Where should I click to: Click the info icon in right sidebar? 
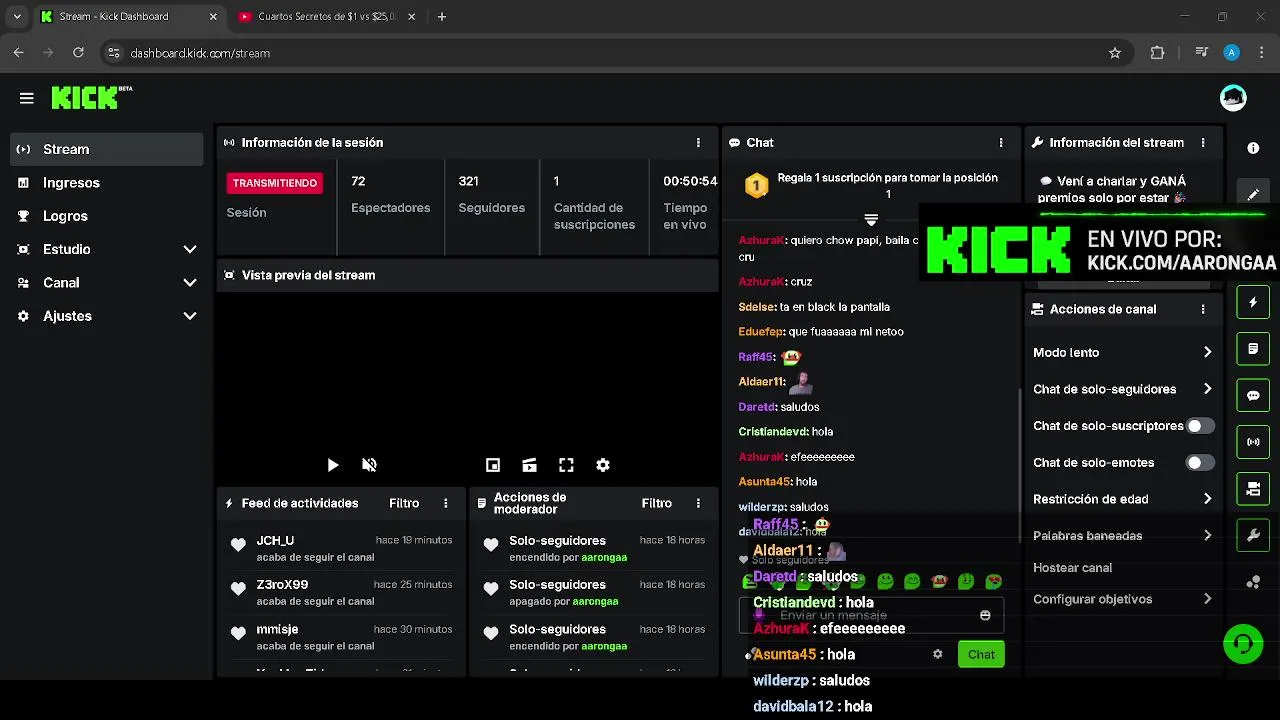[x=1253, y=148]
